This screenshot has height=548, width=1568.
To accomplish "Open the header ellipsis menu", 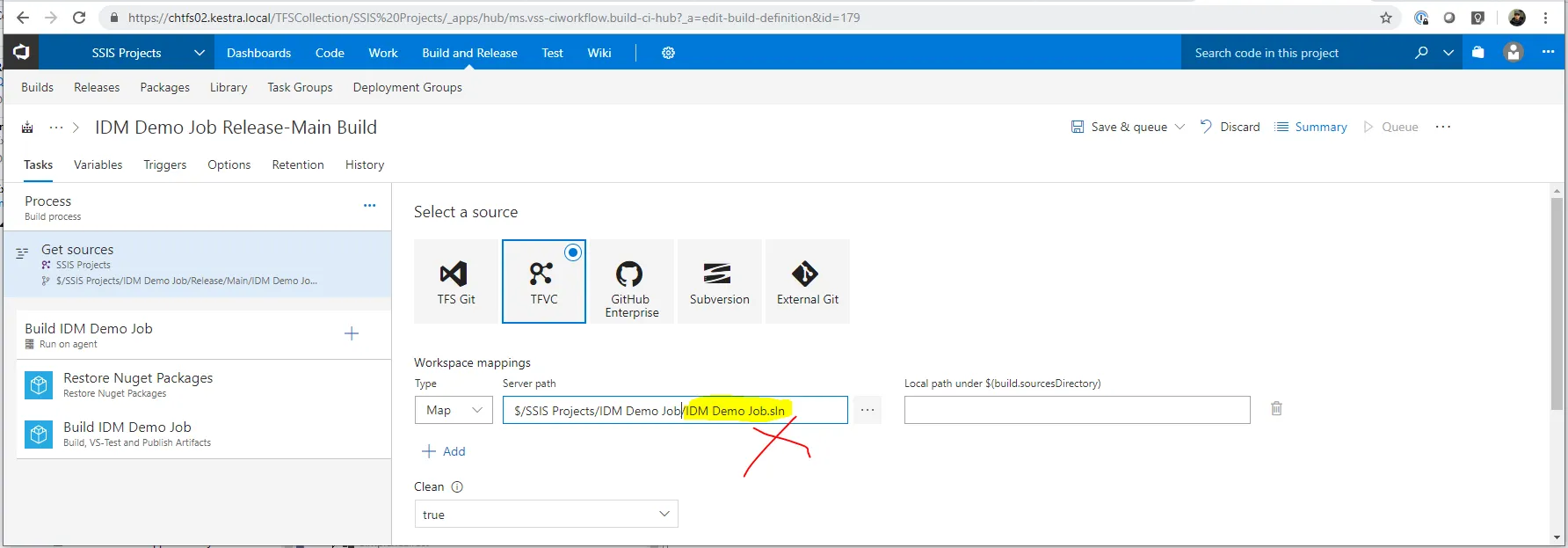I will coord(1548,52).
